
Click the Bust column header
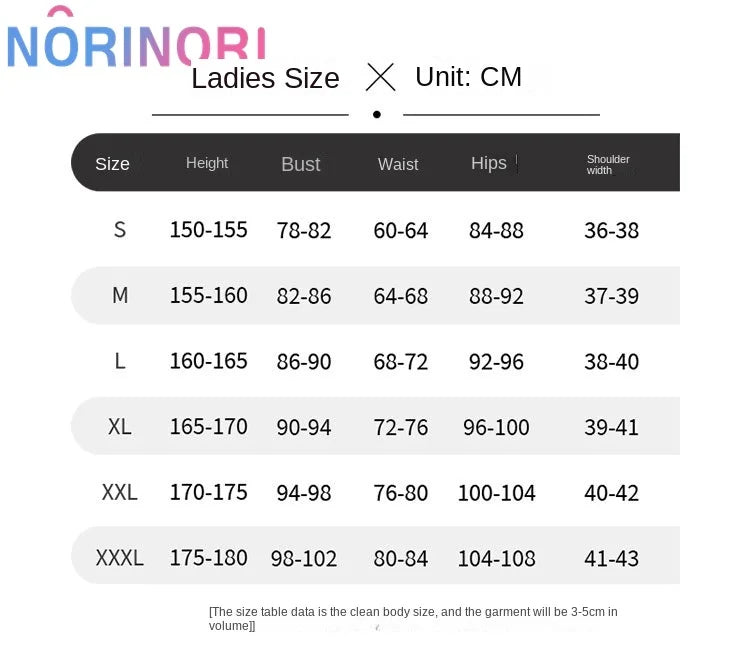coord(300,164)
